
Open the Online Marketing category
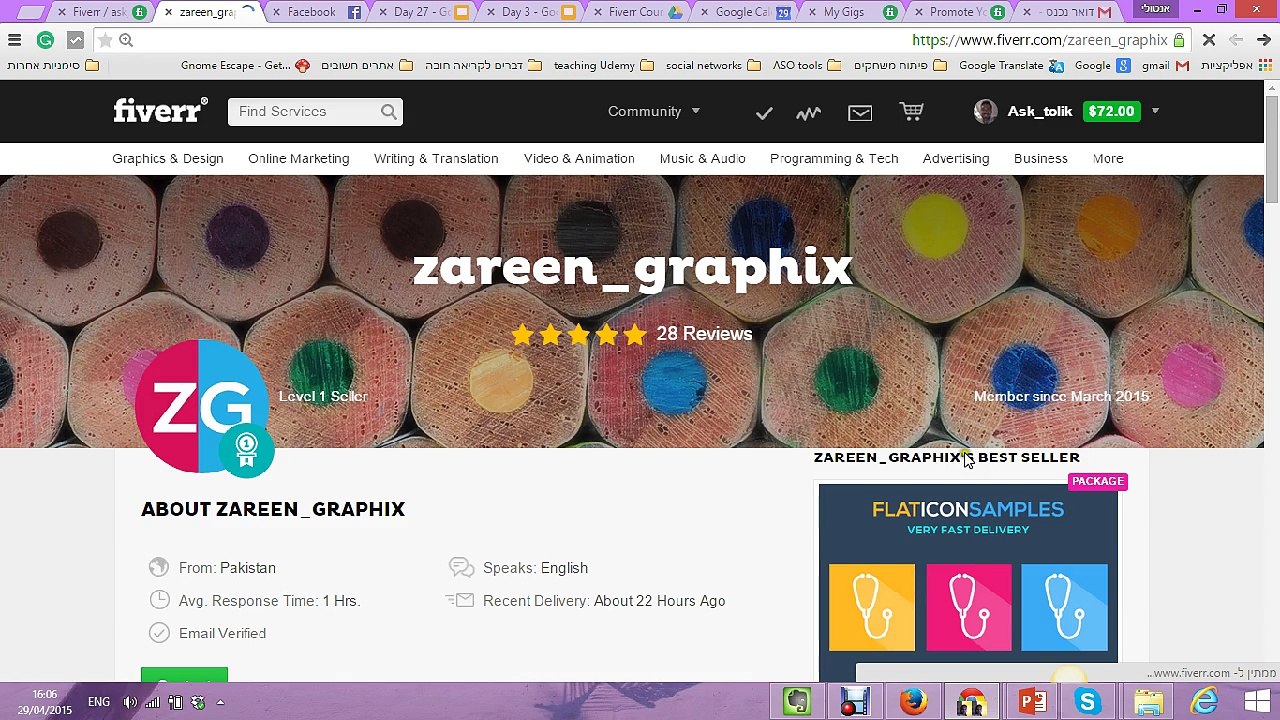pyautogui.click(x=299, y=158)
